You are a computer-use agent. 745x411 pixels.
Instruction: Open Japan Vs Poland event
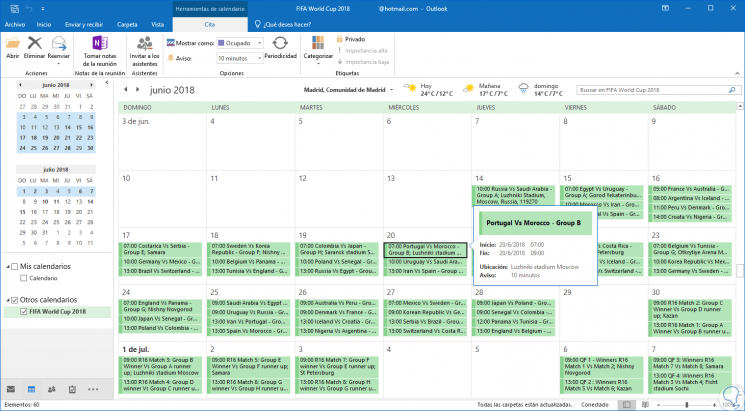(514, 303)
